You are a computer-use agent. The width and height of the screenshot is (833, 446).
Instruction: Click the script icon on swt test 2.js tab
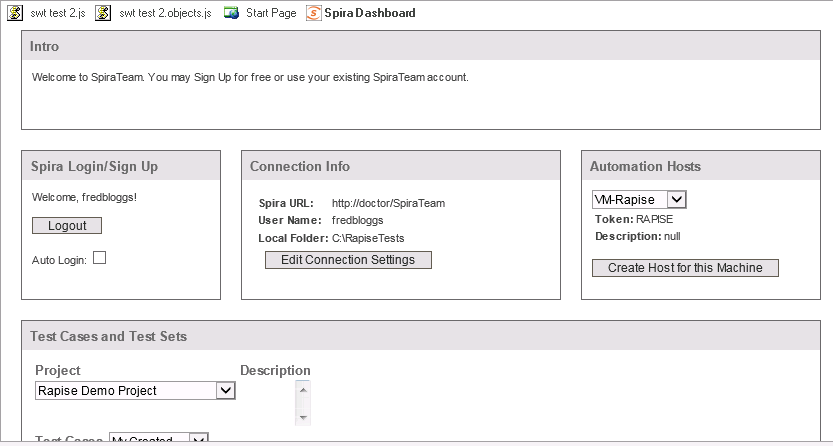[16, 13]
